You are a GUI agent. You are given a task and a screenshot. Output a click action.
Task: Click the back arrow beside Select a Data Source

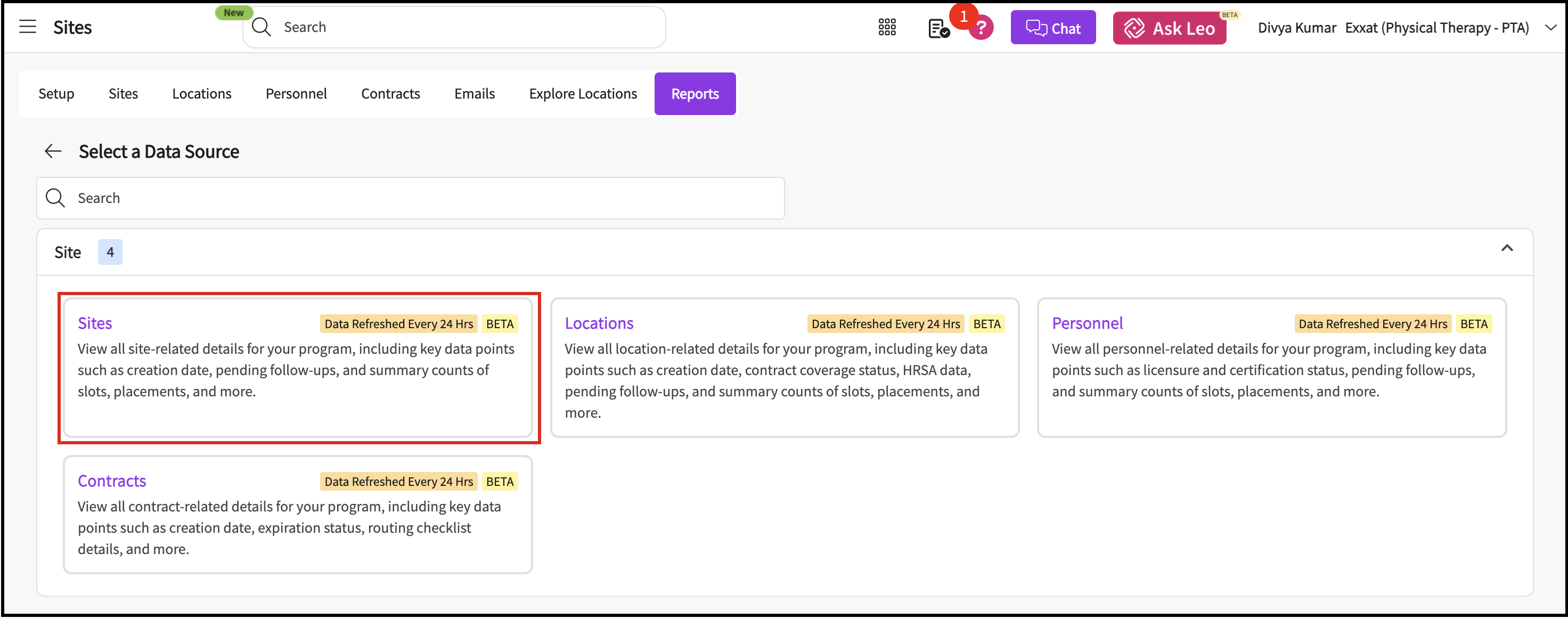pyautogui.click(x=54, y=151)
